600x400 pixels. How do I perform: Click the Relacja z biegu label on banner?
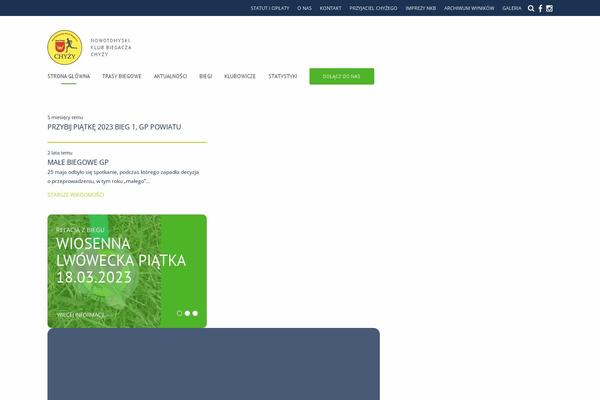[80, 230]
